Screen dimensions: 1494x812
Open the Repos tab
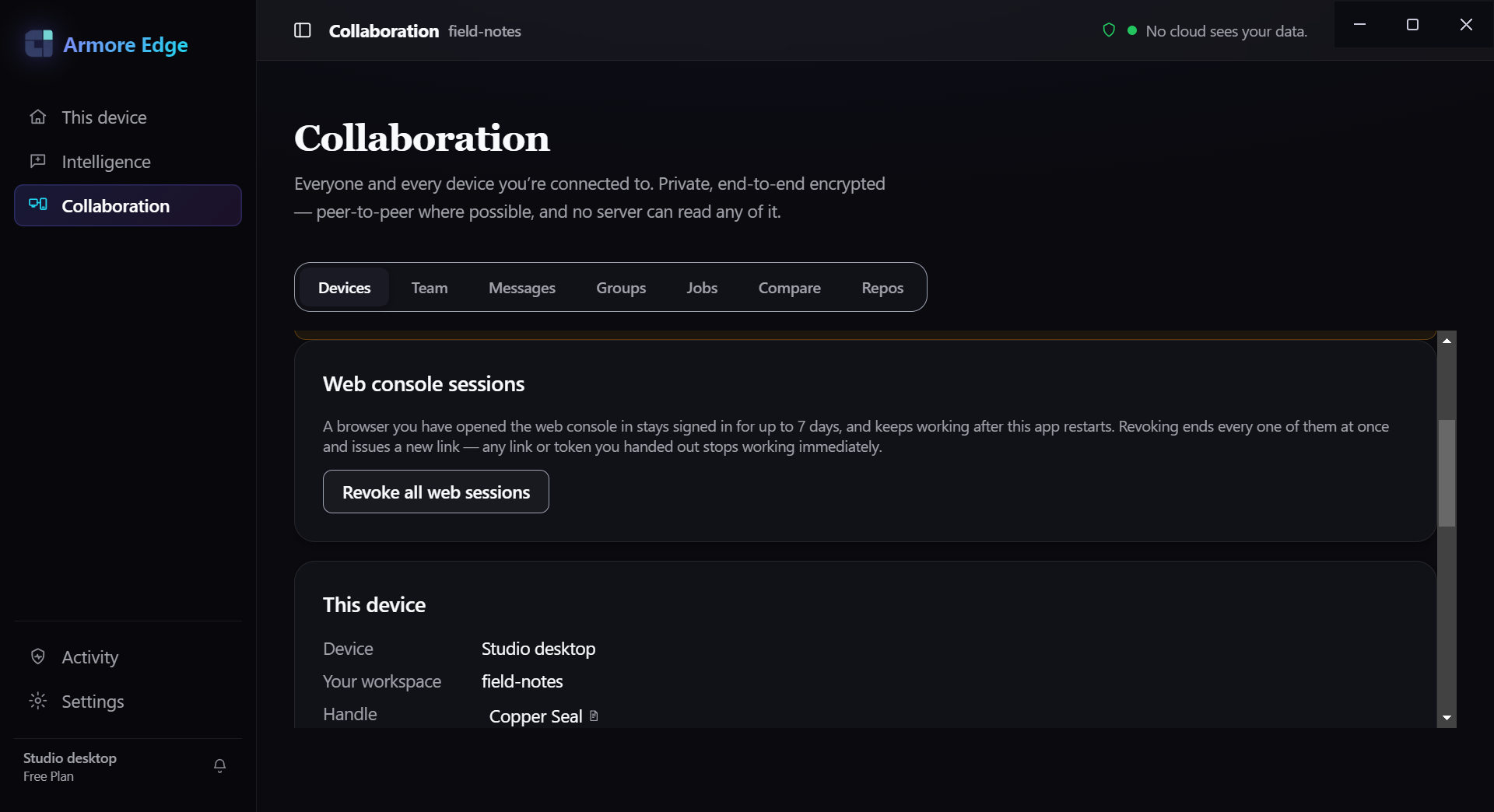882,288
